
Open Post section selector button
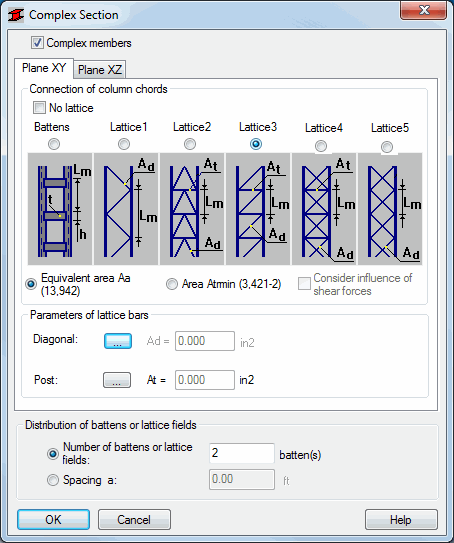[x=117, y=380]
